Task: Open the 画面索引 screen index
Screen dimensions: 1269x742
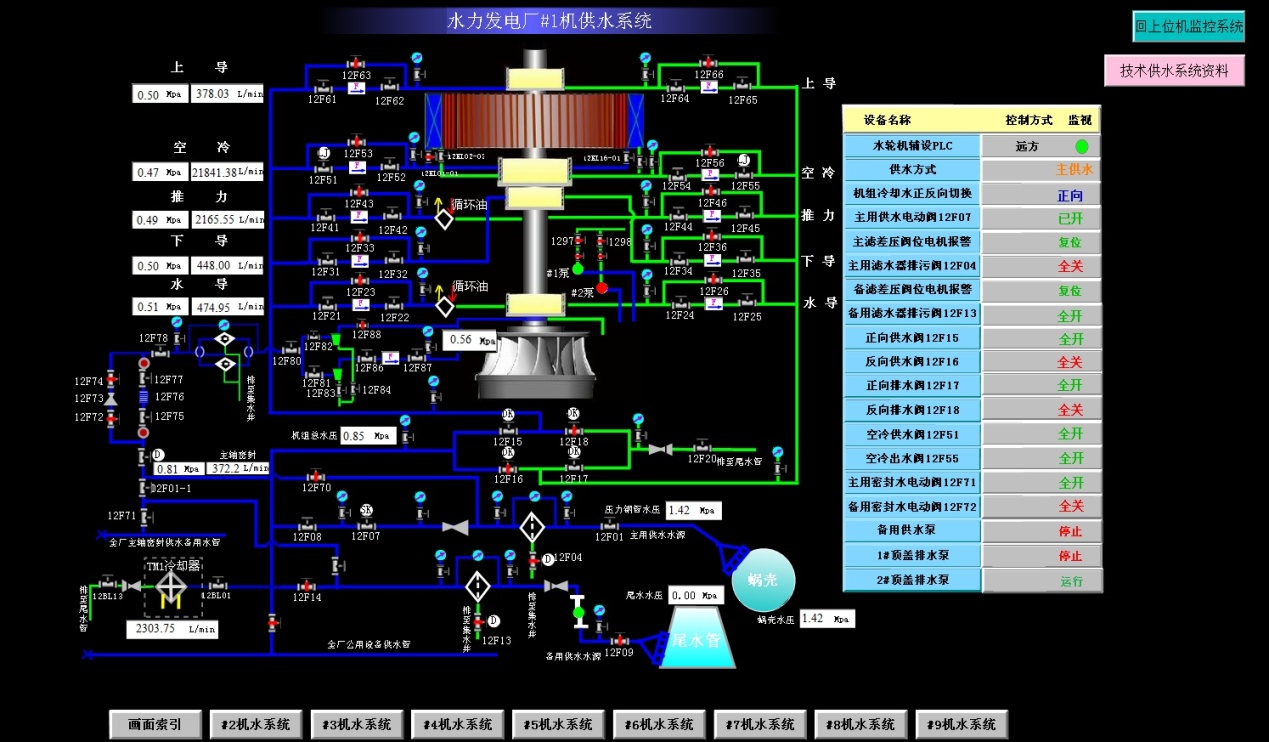Action: tap(156, 724)
